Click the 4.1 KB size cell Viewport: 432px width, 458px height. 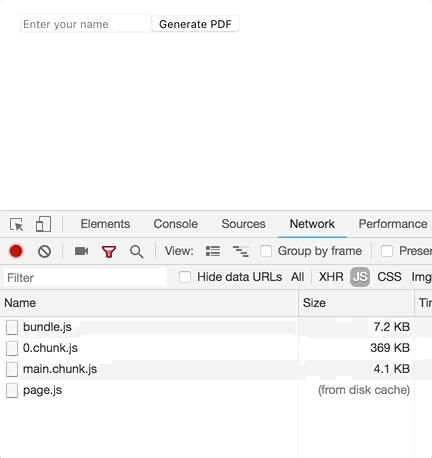[x=392, y=369]
